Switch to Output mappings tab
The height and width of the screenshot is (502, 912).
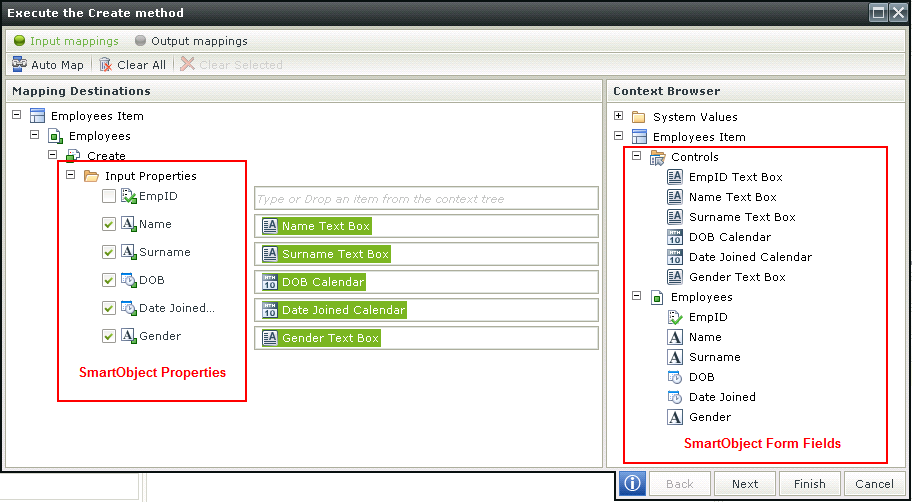click(191, 41)
